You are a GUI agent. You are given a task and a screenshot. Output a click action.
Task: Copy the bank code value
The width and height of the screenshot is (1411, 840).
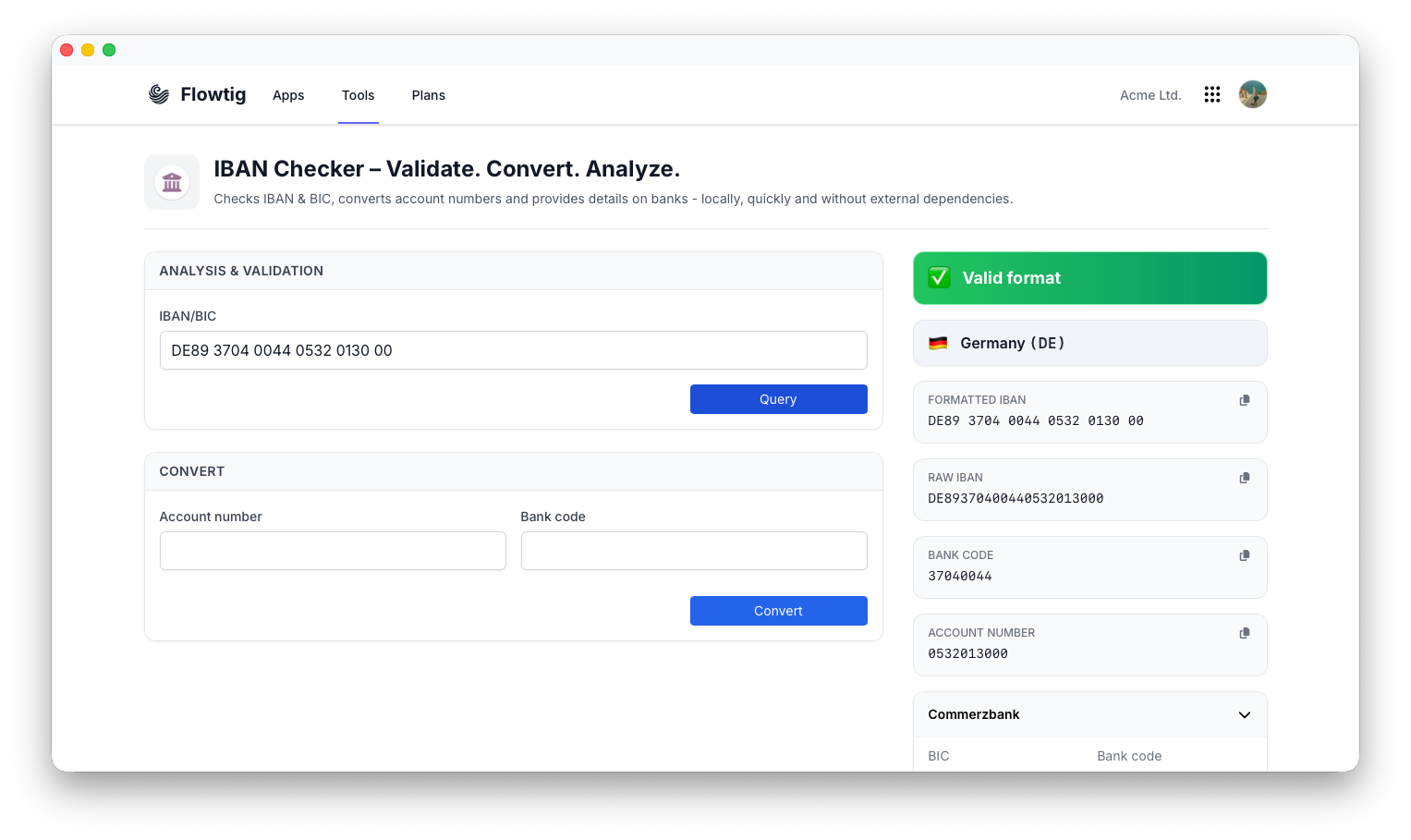(1245, 555)
